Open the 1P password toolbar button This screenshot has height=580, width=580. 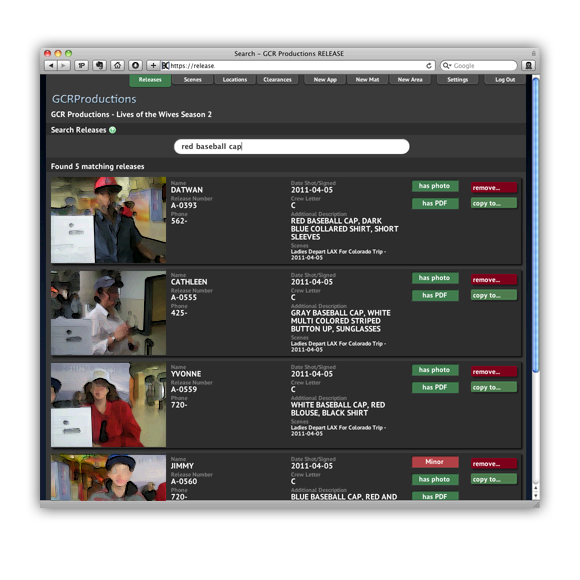pos(81,65)
